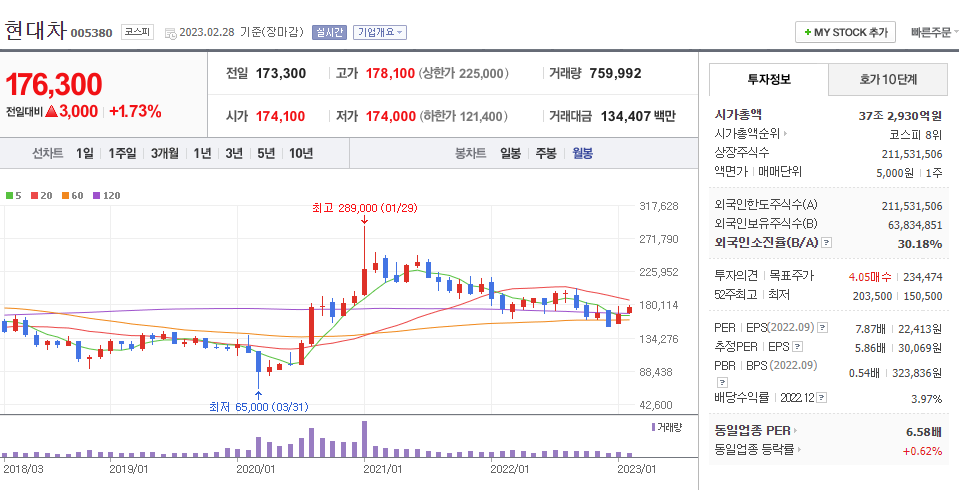Click the 동일업종 PER value 6.58배

924,432
